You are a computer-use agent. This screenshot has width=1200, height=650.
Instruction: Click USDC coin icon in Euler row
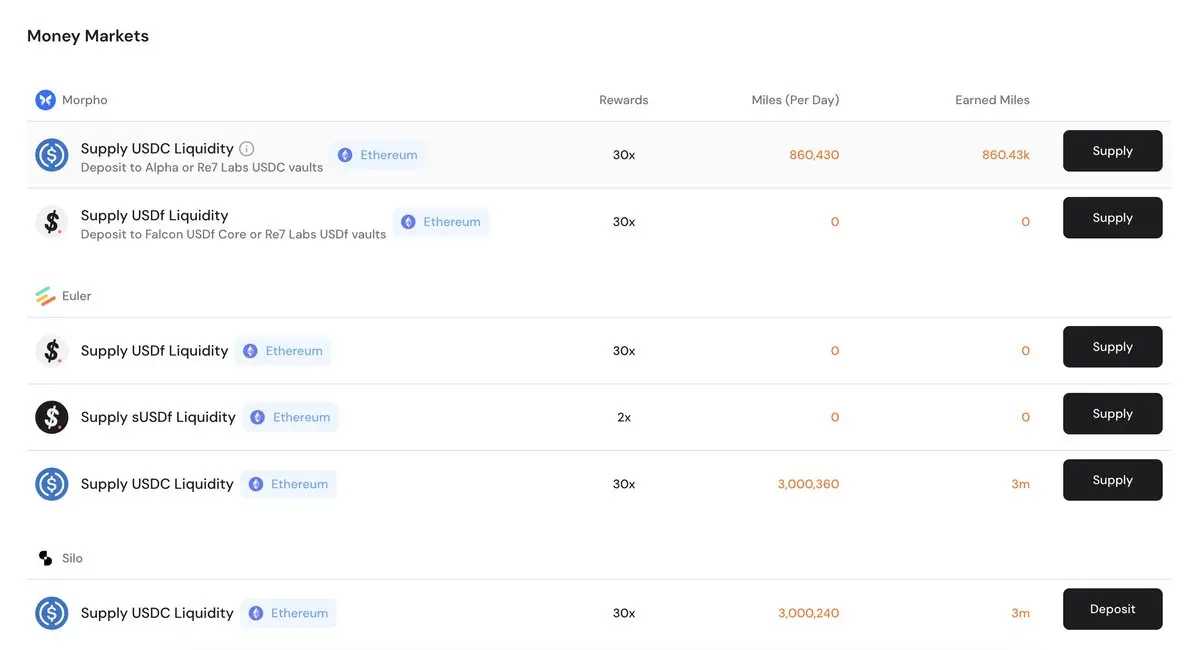coord(52,484)
